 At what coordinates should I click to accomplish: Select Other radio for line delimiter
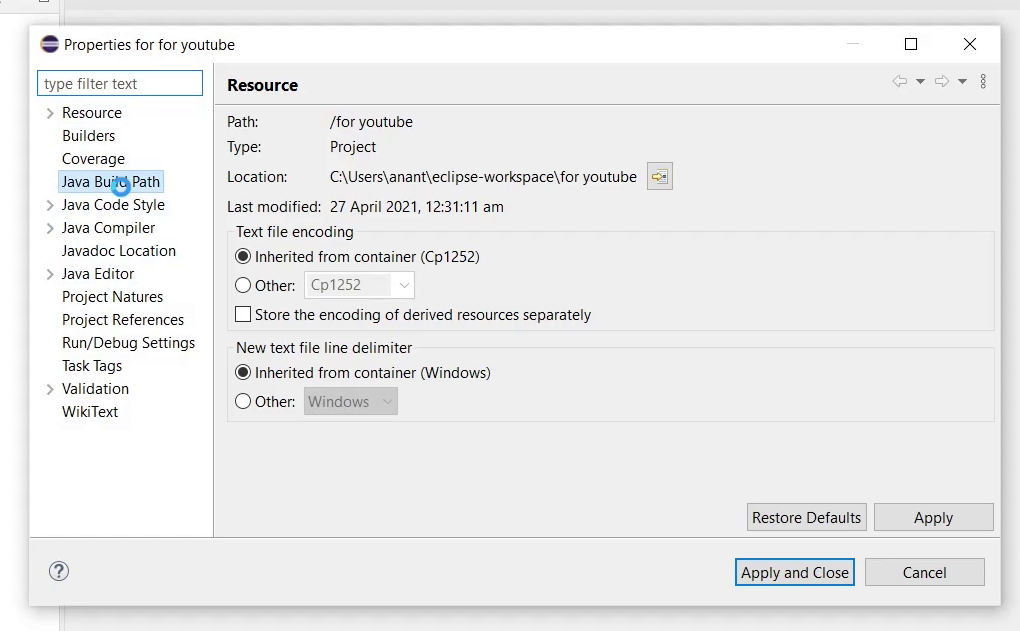pos(243,401)
